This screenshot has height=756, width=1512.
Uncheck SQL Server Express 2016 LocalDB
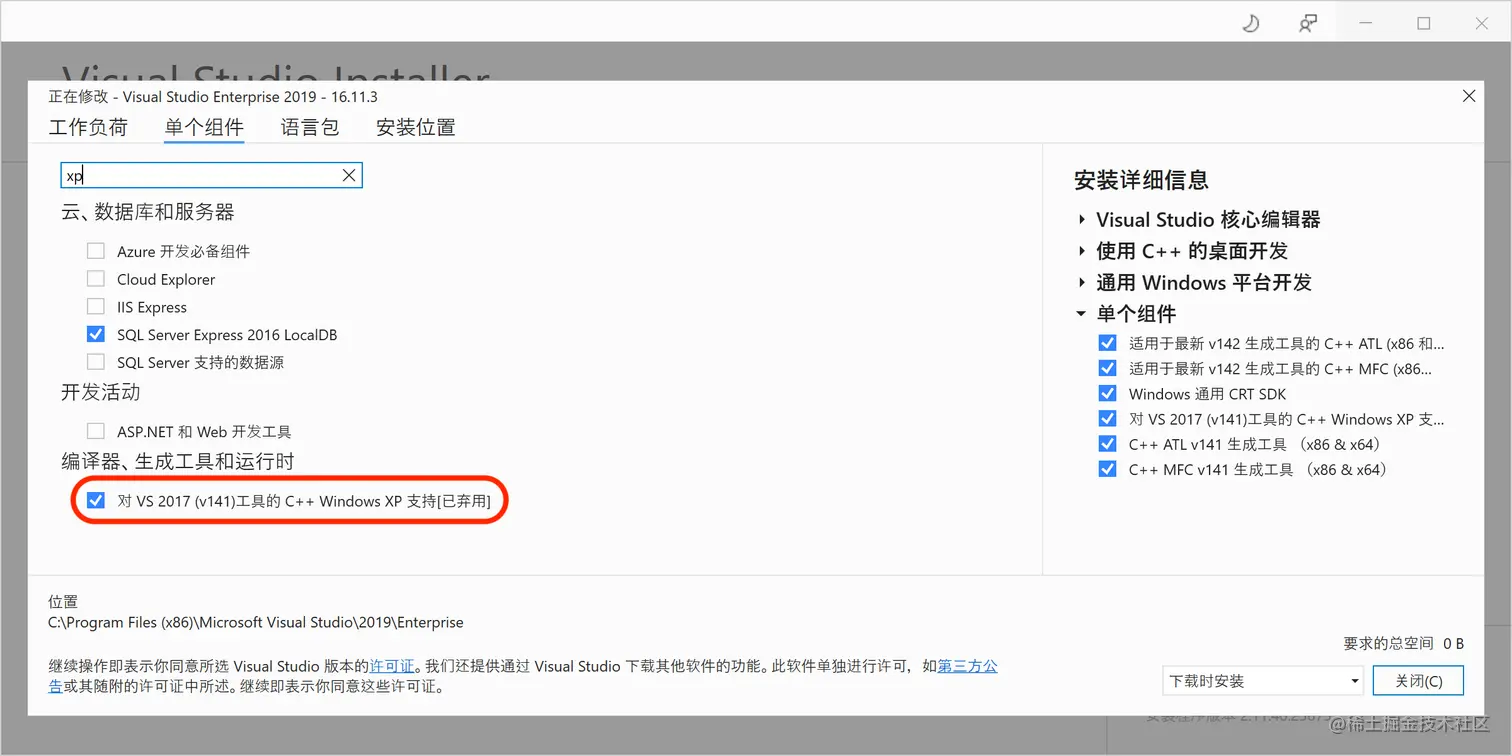point(95,334)
